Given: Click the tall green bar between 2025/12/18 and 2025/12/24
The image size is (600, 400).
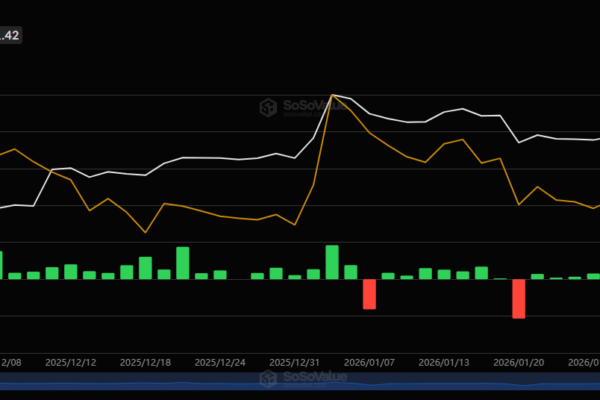Looking at the screenshot, I should (x=183, y=263).
